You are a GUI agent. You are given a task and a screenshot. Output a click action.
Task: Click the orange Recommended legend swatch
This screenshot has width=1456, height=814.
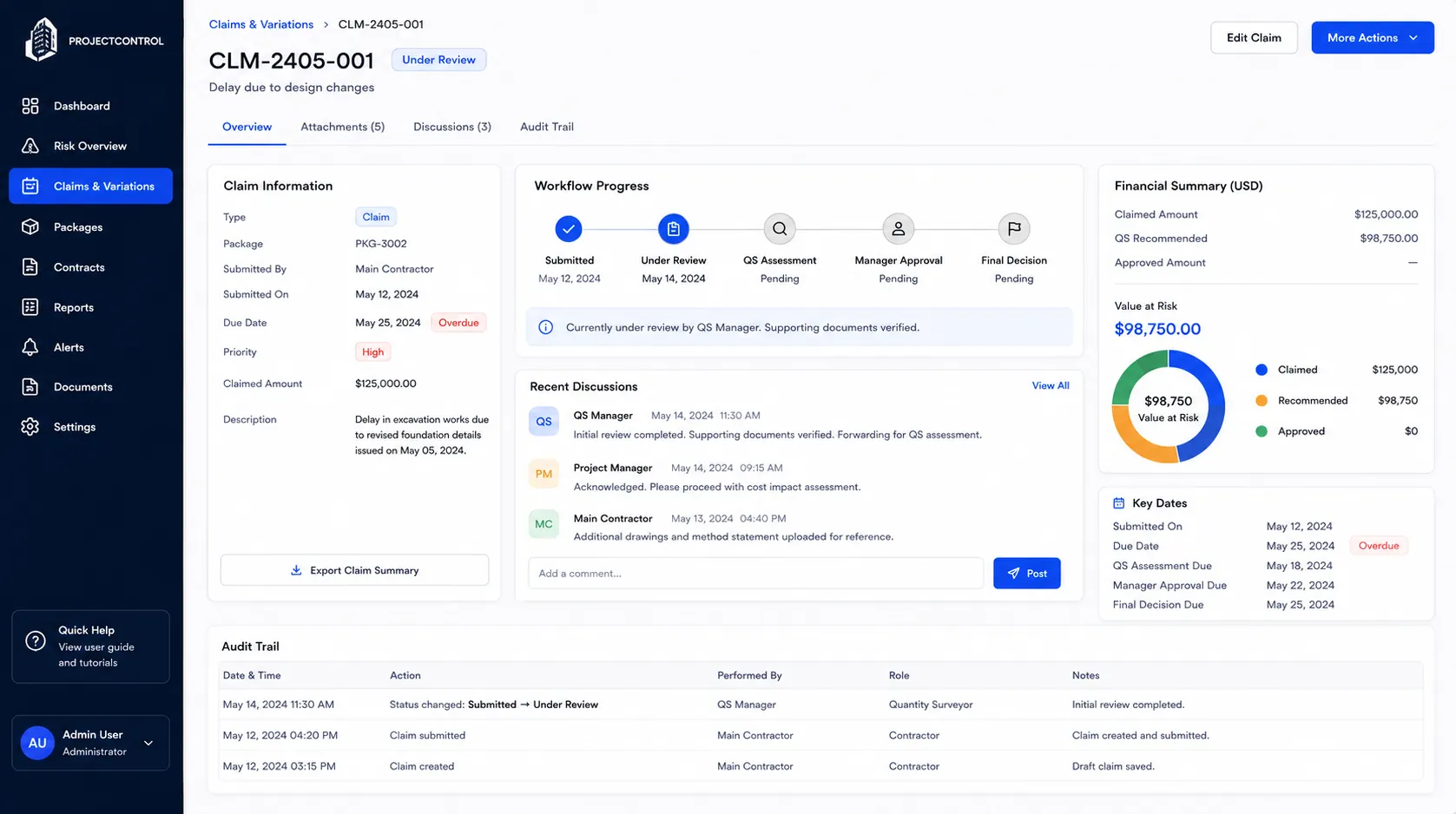pyautogui.click(x=1262, y=401)
